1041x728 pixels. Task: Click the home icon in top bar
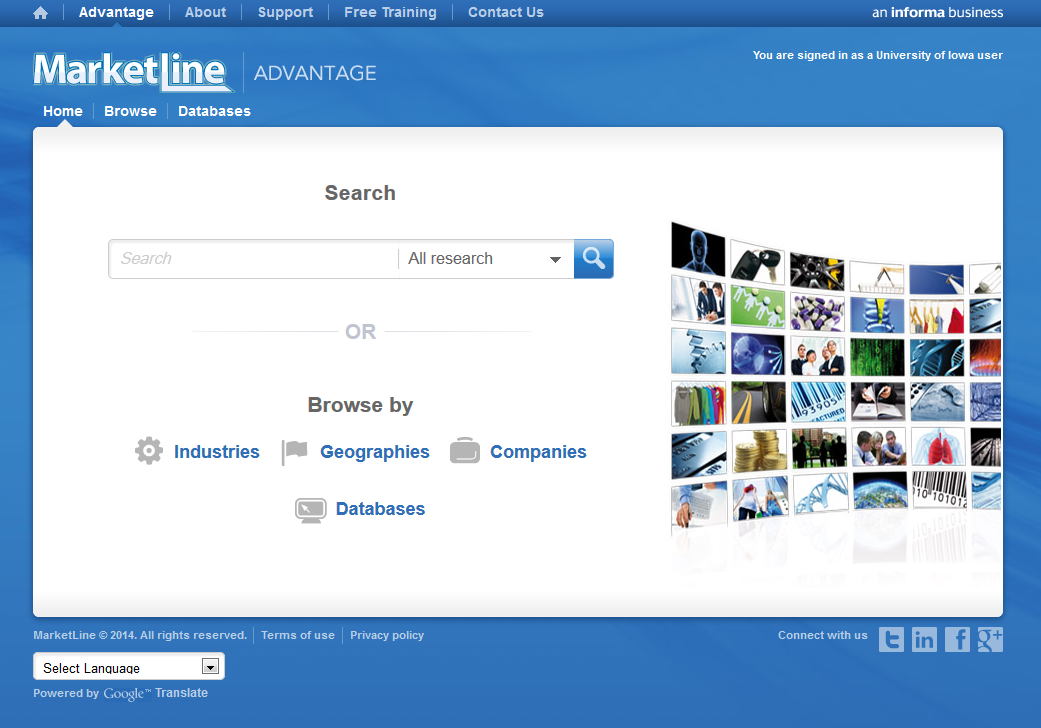point(40,13)
